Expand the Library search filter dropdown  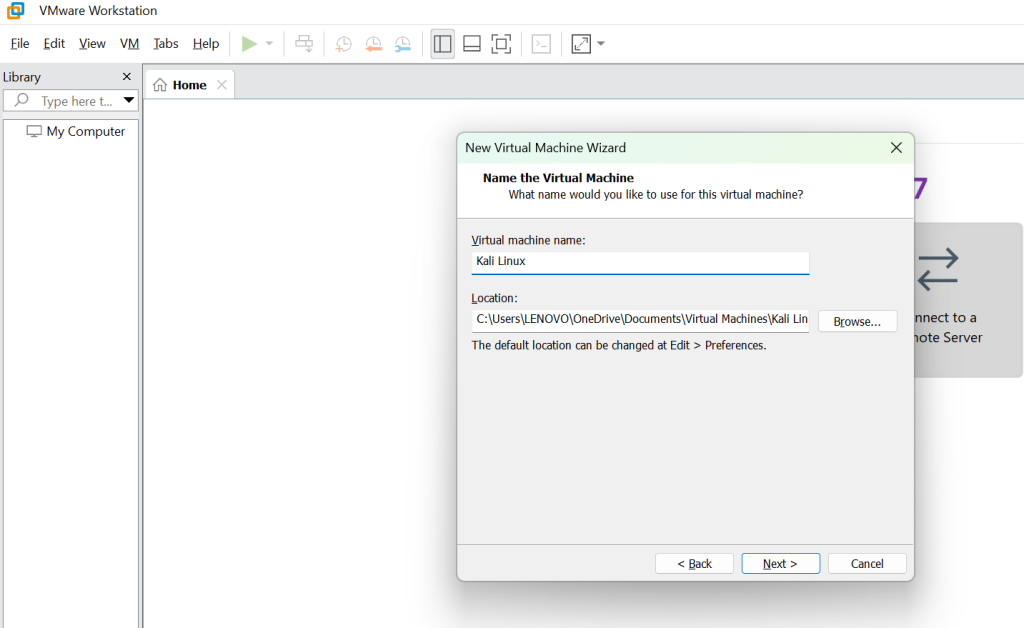point(129,100)
